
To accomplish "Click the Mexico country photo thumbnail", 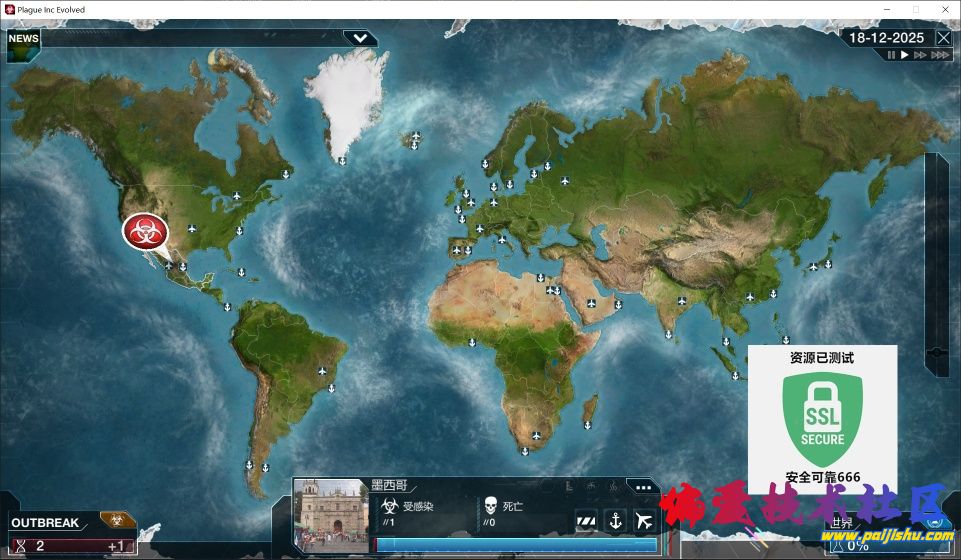I will click(332, 515).
